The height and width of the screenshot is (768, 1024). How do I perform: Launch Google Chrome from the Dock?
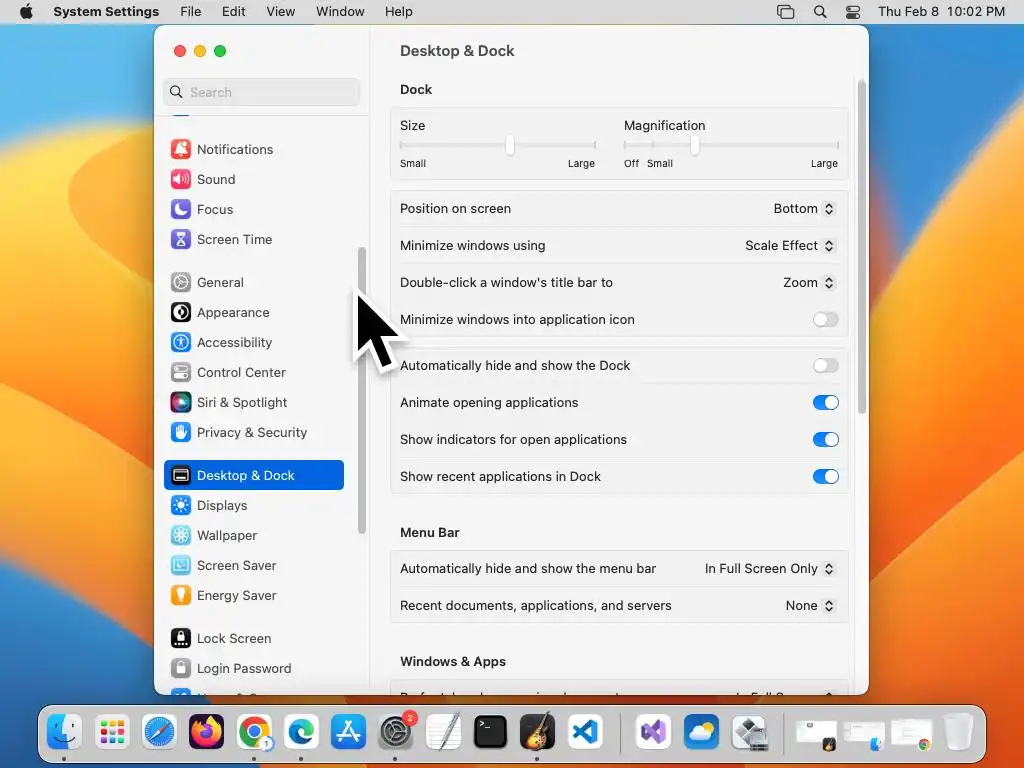coord(254,731)
